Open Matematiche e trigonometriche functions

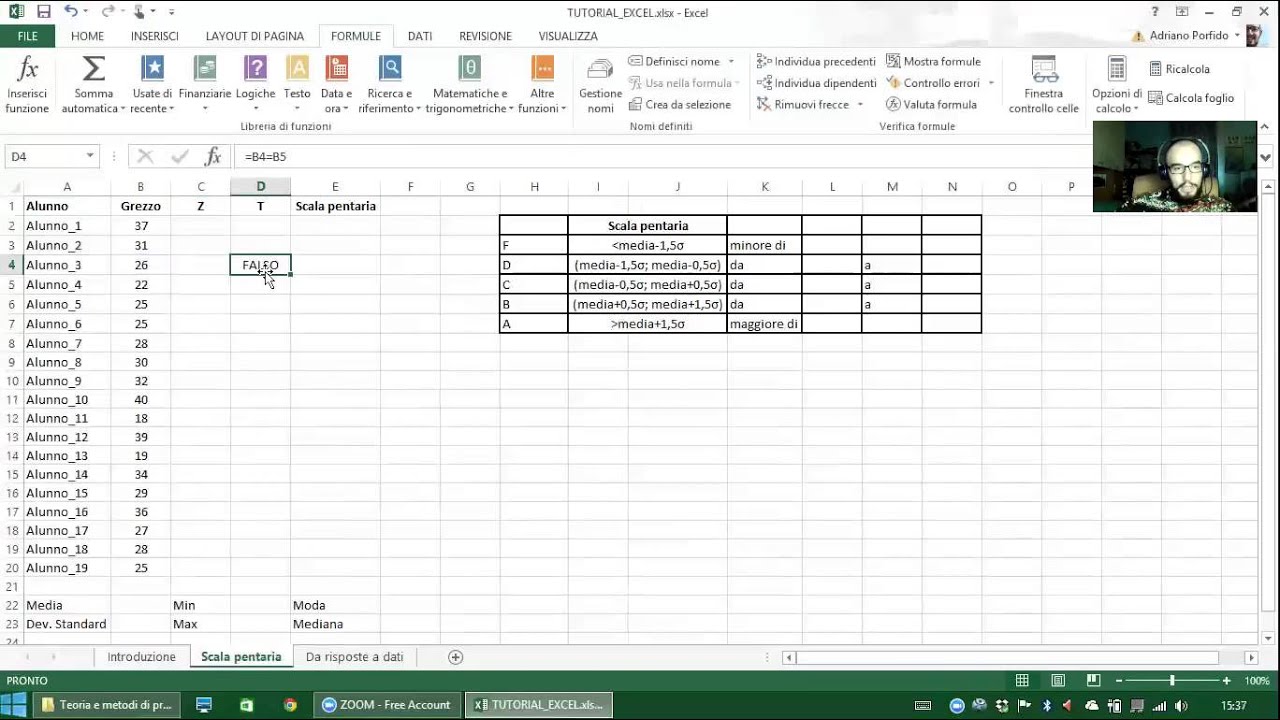pos(469,85)
